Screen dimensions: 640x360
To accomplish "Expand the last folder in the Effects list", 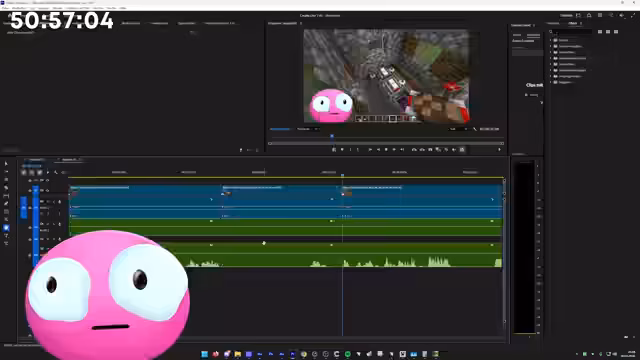I will coord(551,82).
